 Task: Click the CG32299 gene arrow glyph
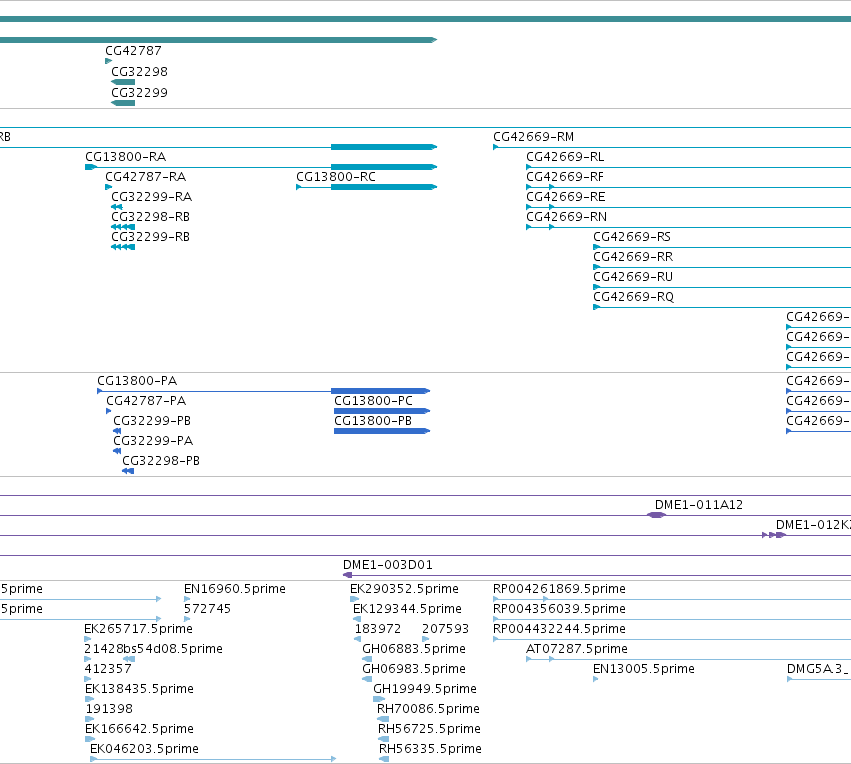(123, 103)
